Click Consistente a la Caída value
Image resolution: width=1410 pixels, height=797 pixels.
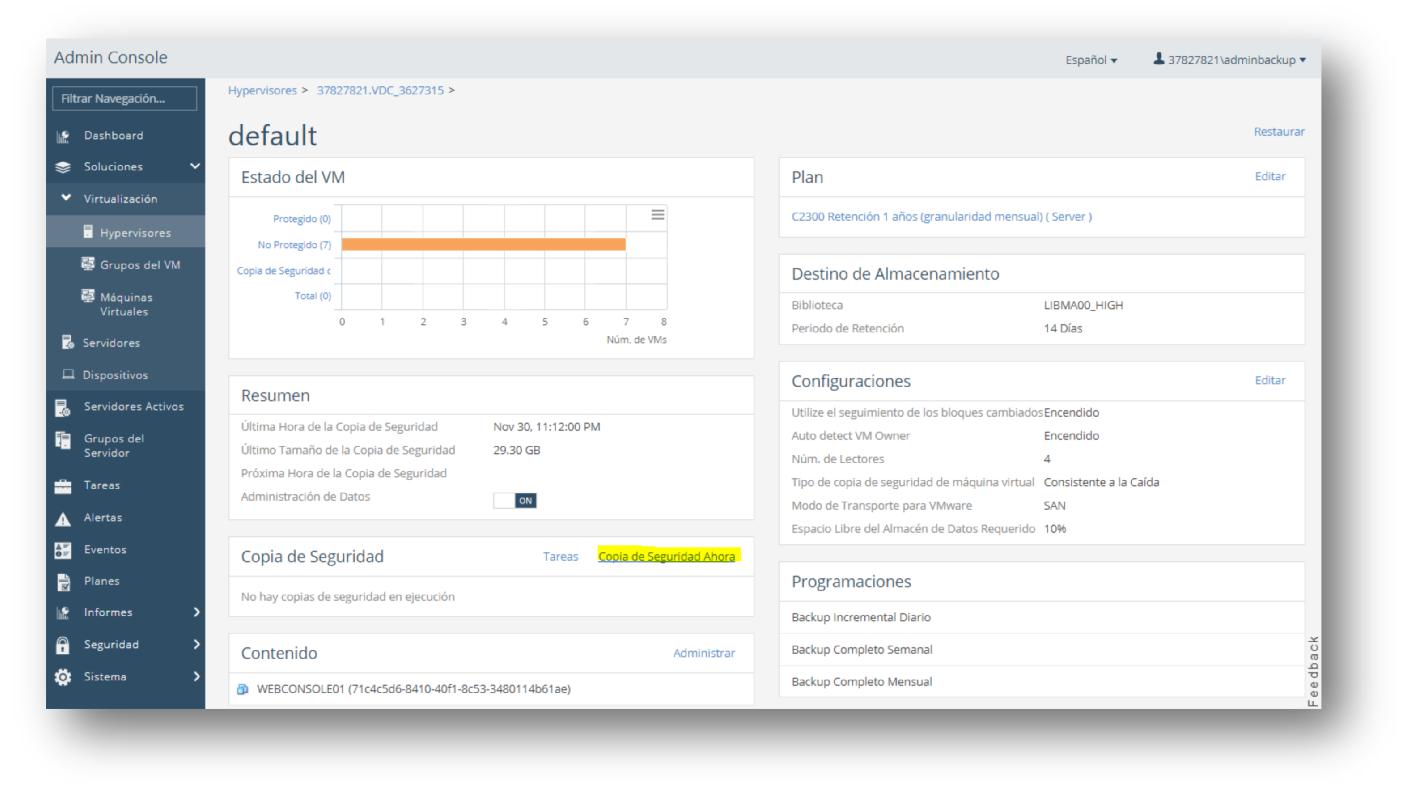click(x=1102, y=482)
